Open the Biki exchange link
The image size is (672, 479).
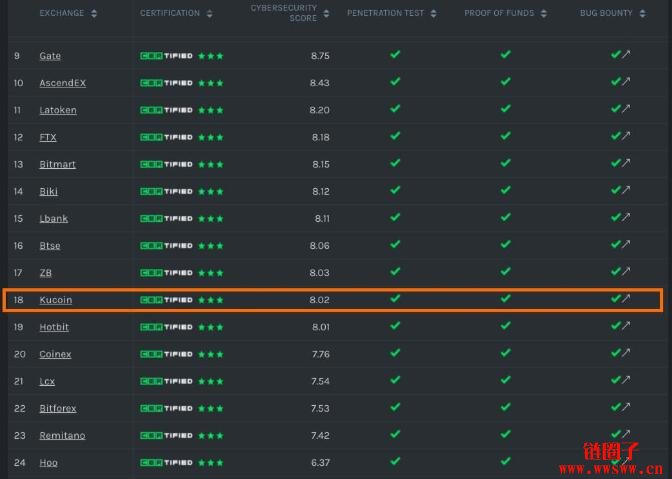pyautogui.click(x=48, y=192)
